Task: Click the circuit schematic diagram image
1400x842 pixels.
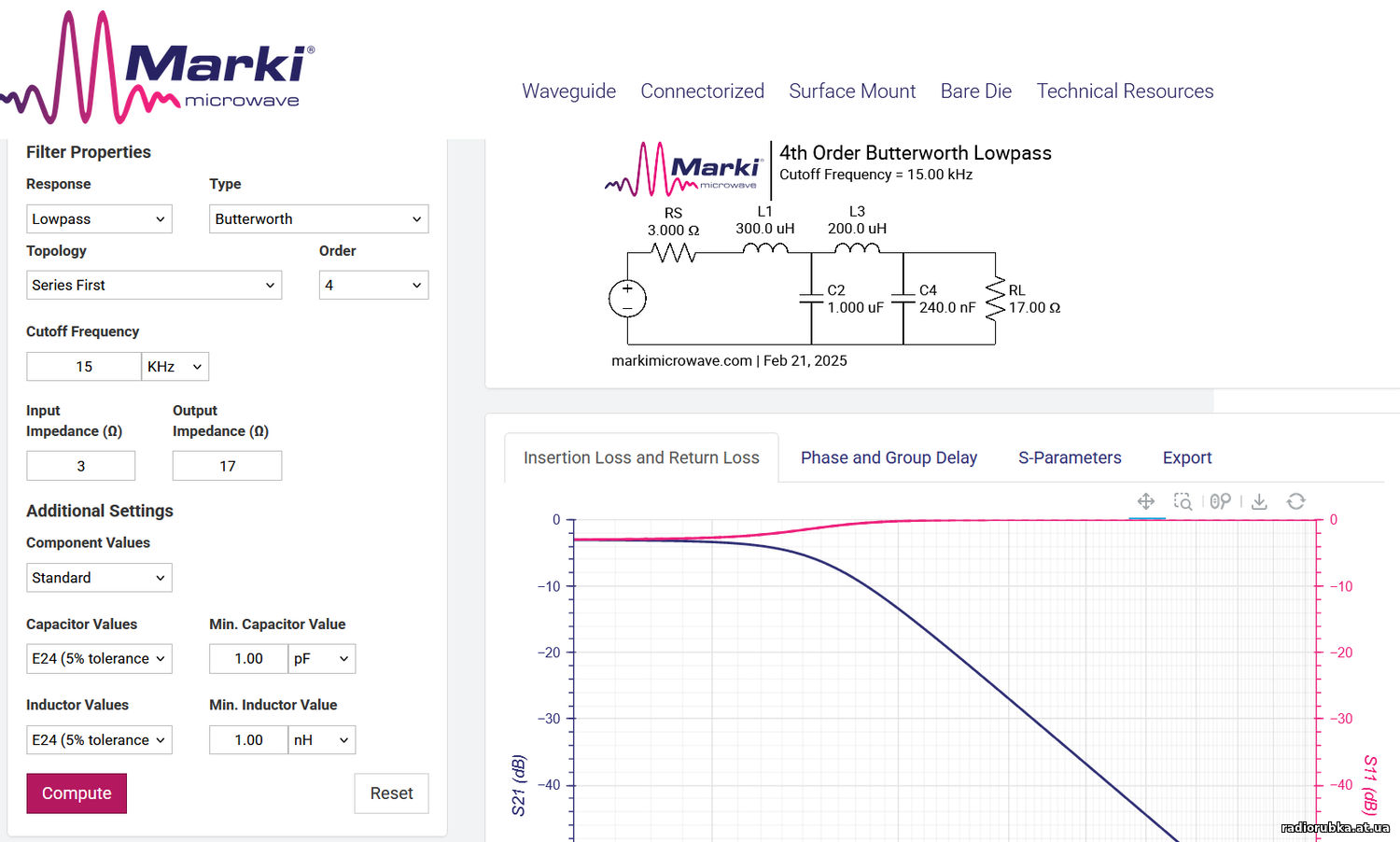Action: click(x=833, y=255)
